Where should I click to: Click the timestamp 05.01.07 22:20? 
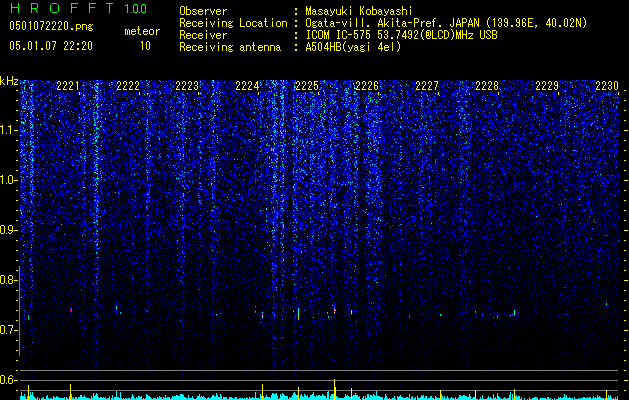pos(51,46)
